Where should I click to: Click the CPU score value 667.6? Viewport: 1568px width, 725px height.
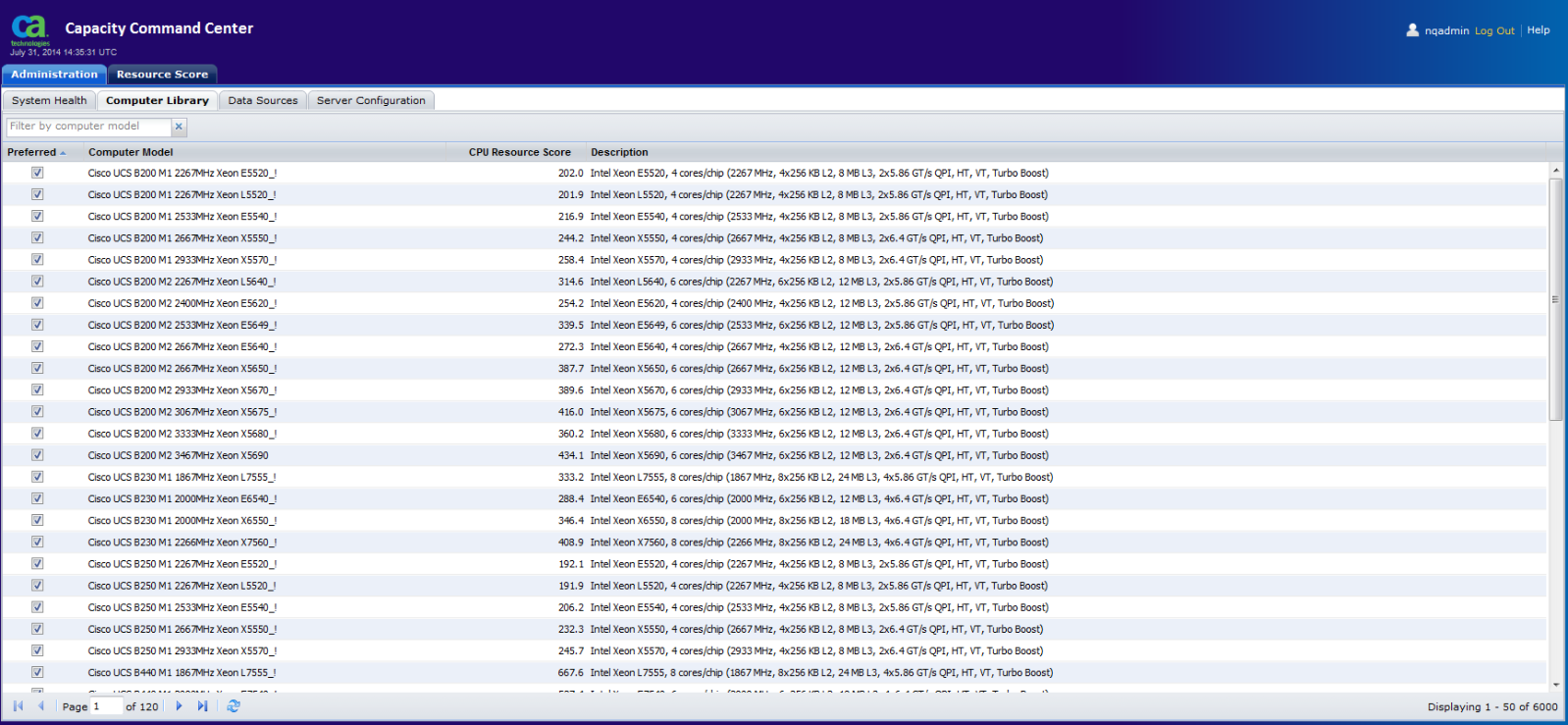tap(571, 673)
